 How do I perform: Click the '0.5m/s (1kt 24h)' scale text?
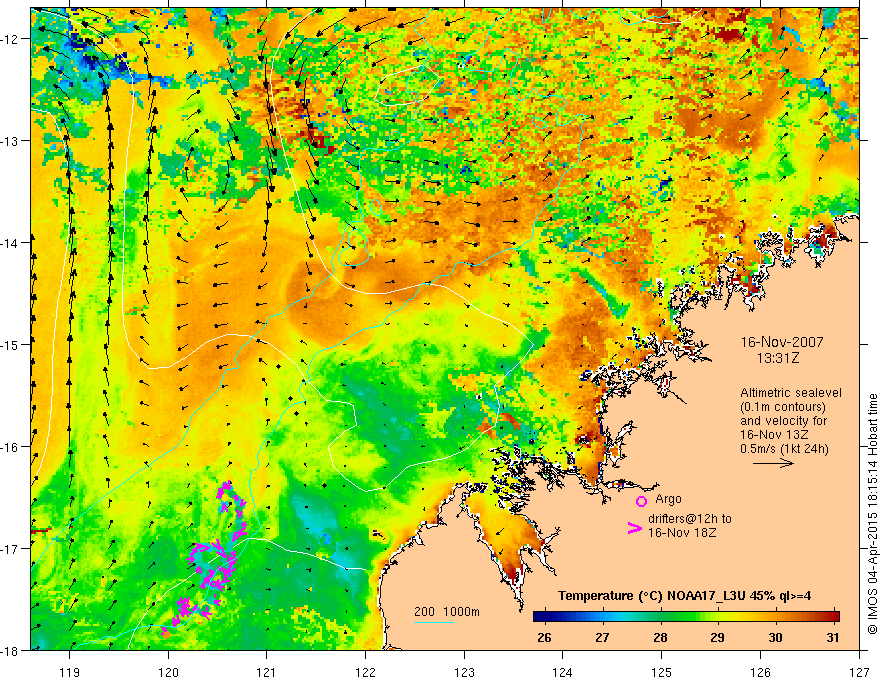[785, 449]
